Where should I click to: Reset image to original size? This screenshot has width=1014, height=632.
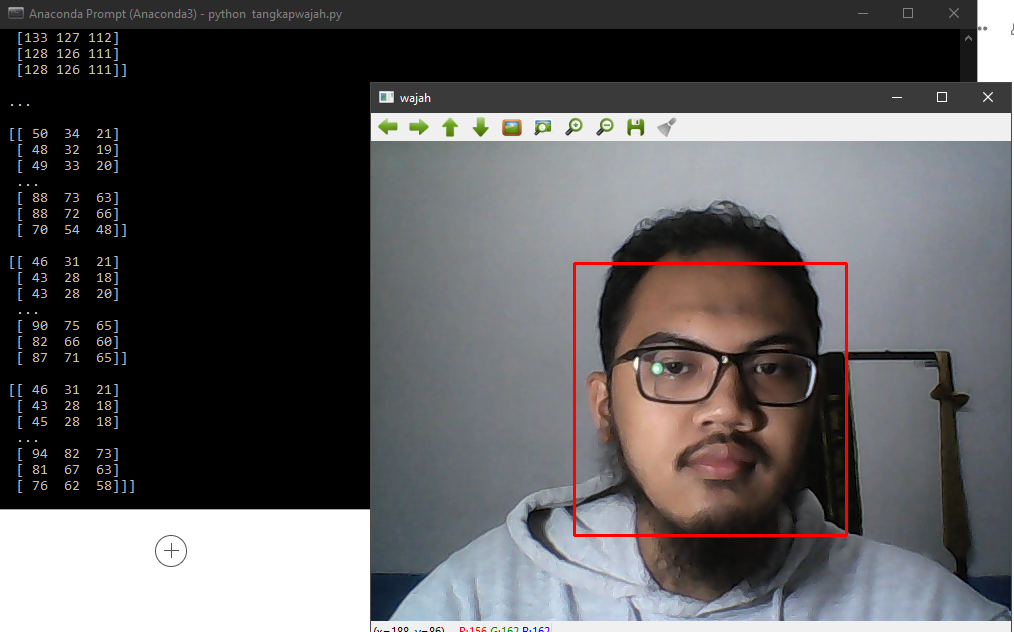pos(511,127)
